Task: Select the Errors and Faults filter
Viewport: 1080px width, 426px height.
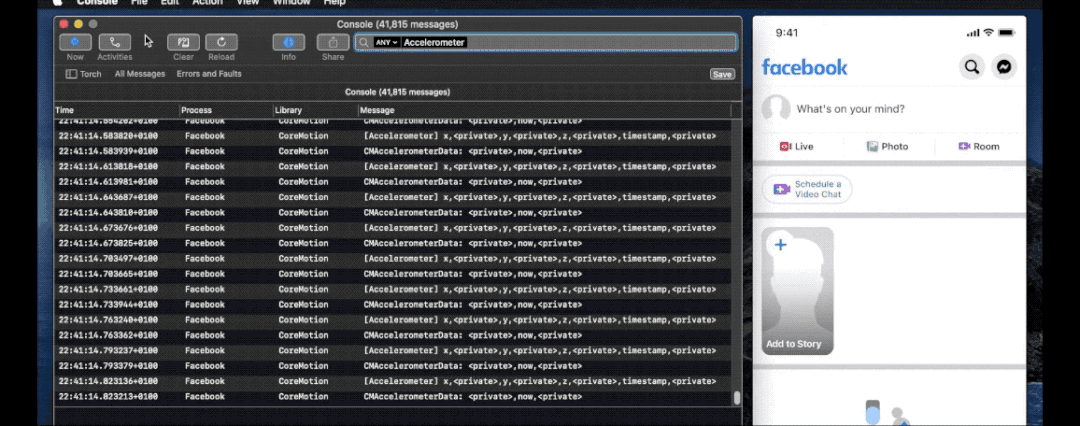Action: tap(209, 74)
